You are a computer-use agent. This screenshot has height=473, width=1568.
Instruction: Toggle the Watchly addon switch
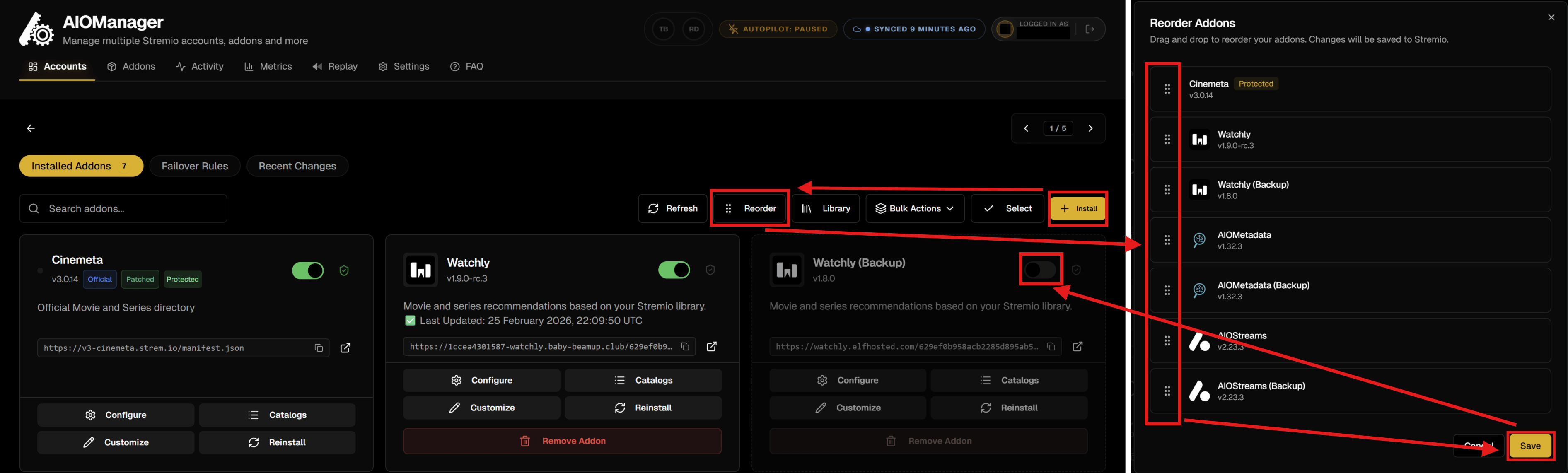click(674, 270)
